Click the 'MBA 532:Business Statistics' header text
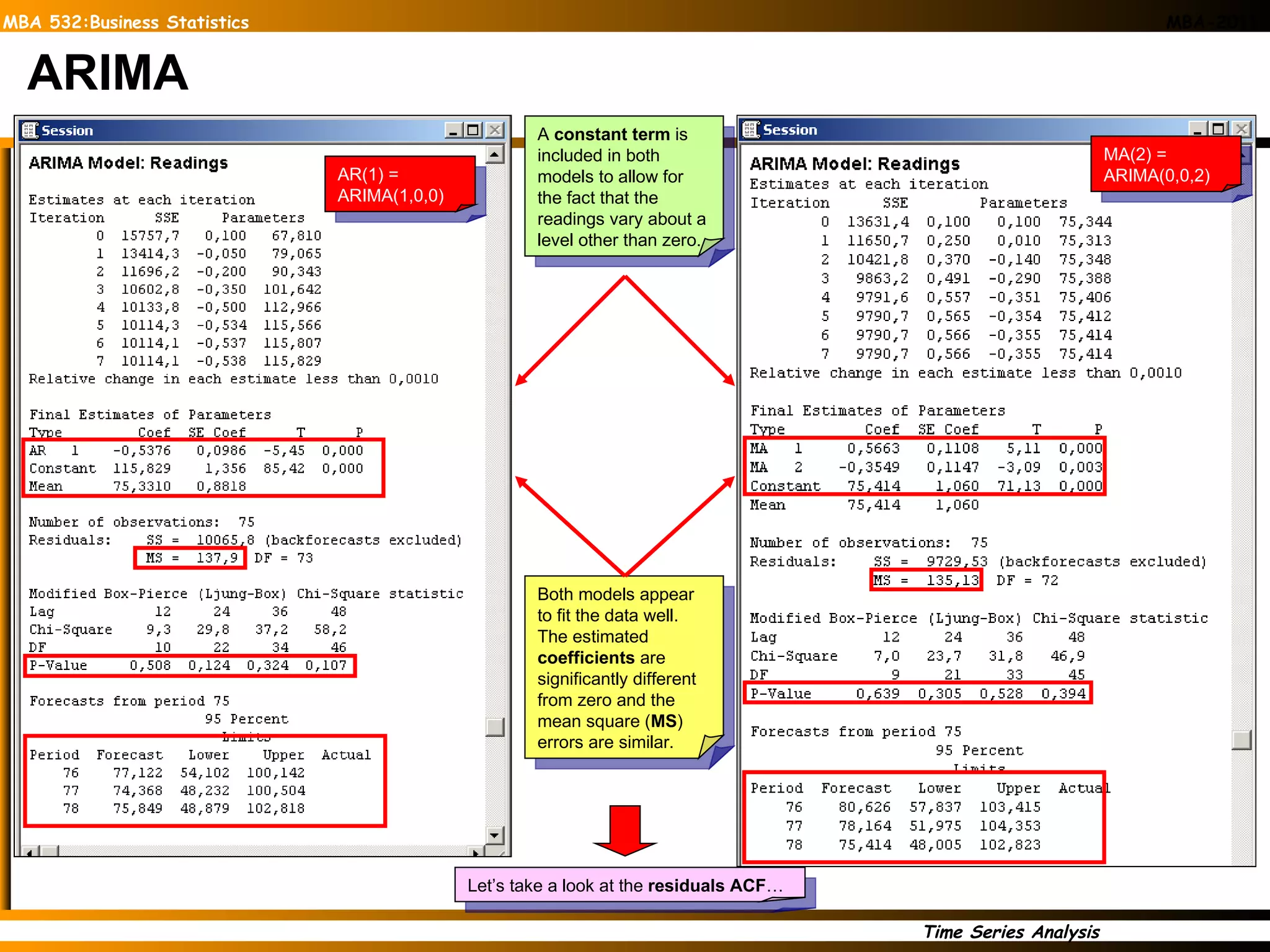 tap(126, 22)
